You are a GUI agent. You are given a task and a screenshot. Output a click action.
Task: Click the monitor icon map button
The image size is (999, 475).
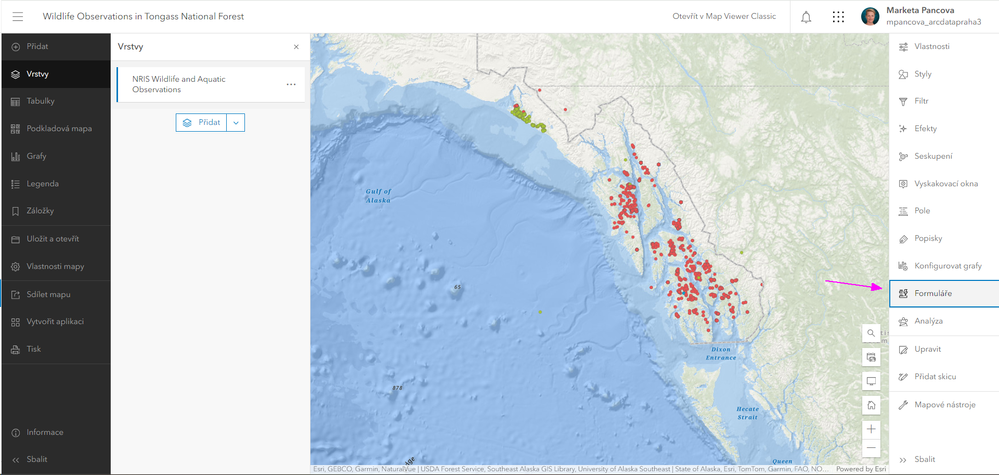pos(871,381)
